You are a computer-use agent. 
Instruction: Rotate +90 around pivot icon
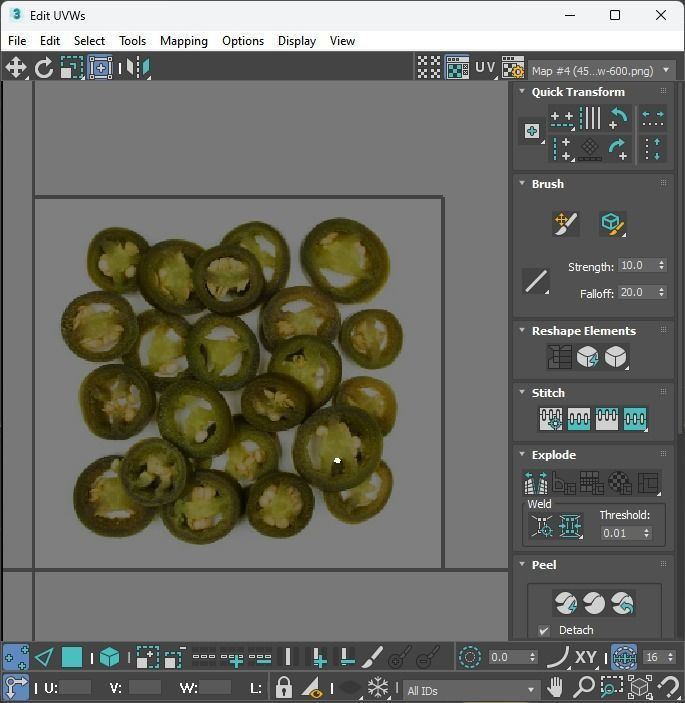619,149
